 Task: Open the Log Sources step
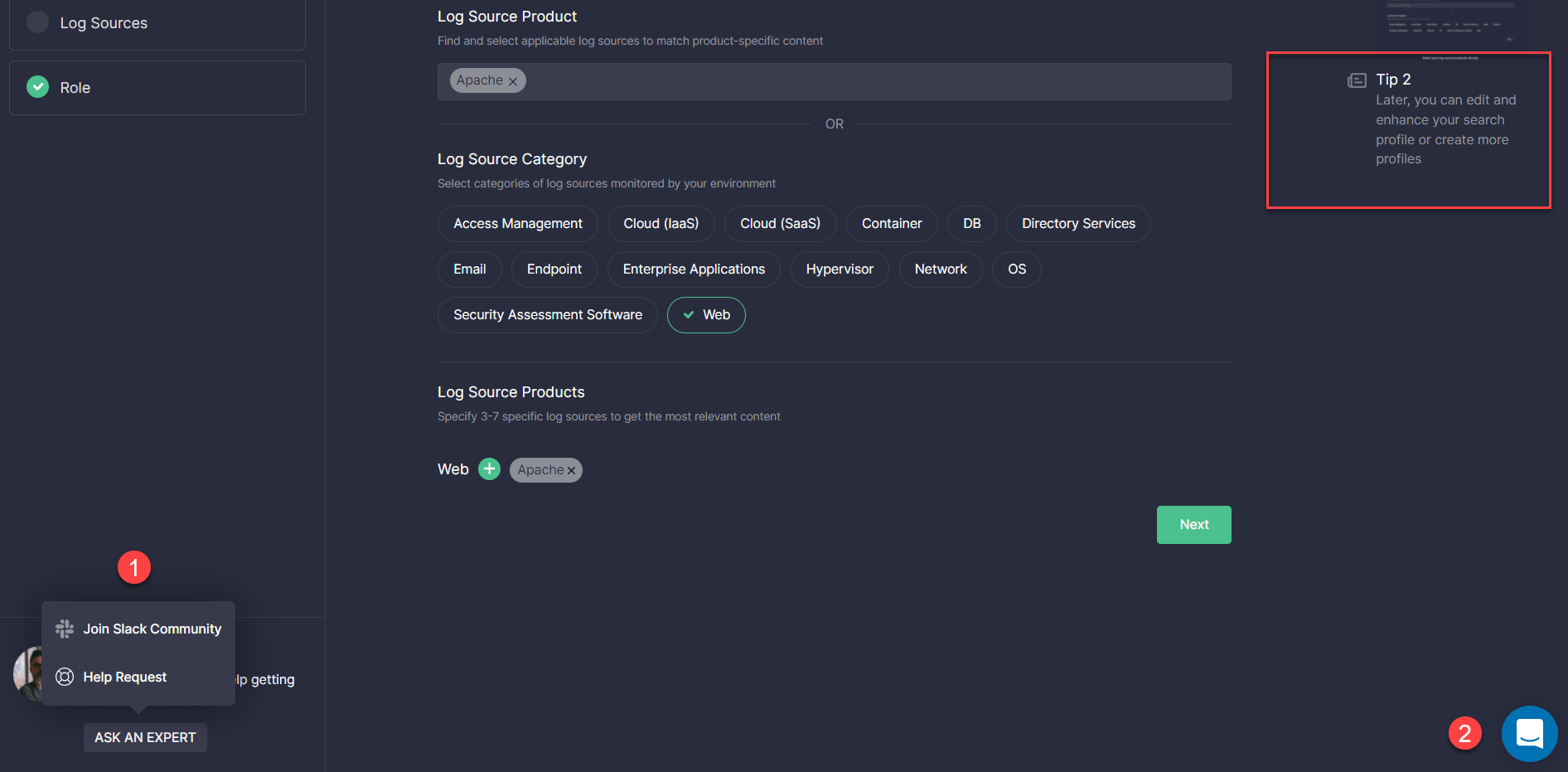(104, 23)
